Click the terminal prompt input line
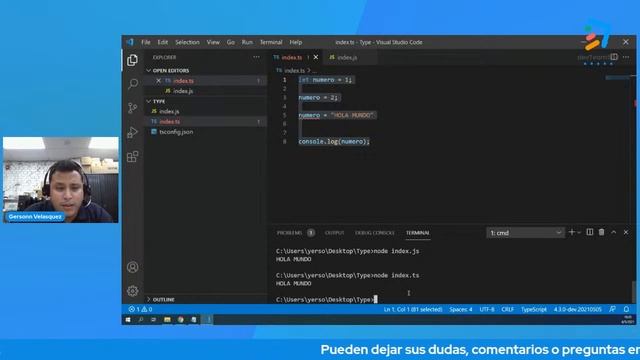This screenshot has height=360, width=640. (327, 300)
